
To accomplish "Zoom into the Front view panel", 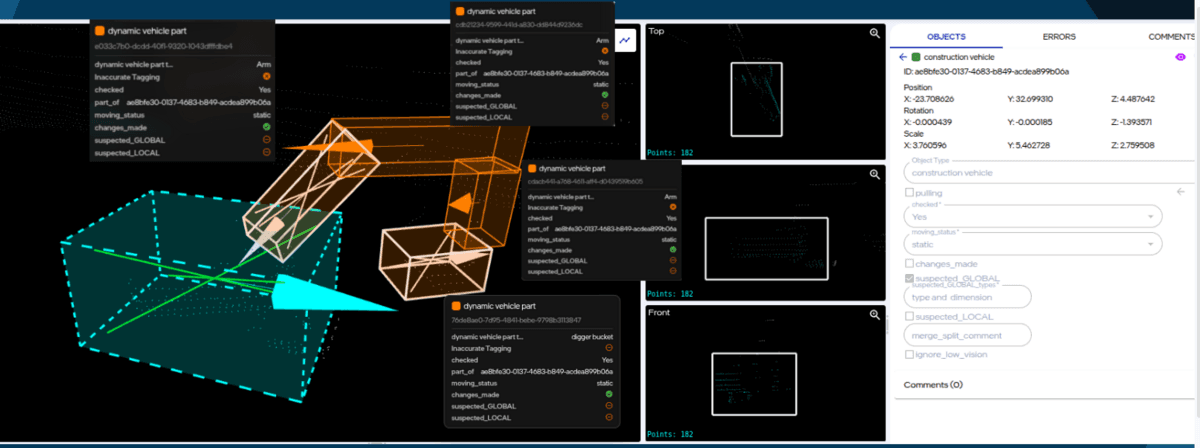I will pyautogui.click(x=875, y=314).
